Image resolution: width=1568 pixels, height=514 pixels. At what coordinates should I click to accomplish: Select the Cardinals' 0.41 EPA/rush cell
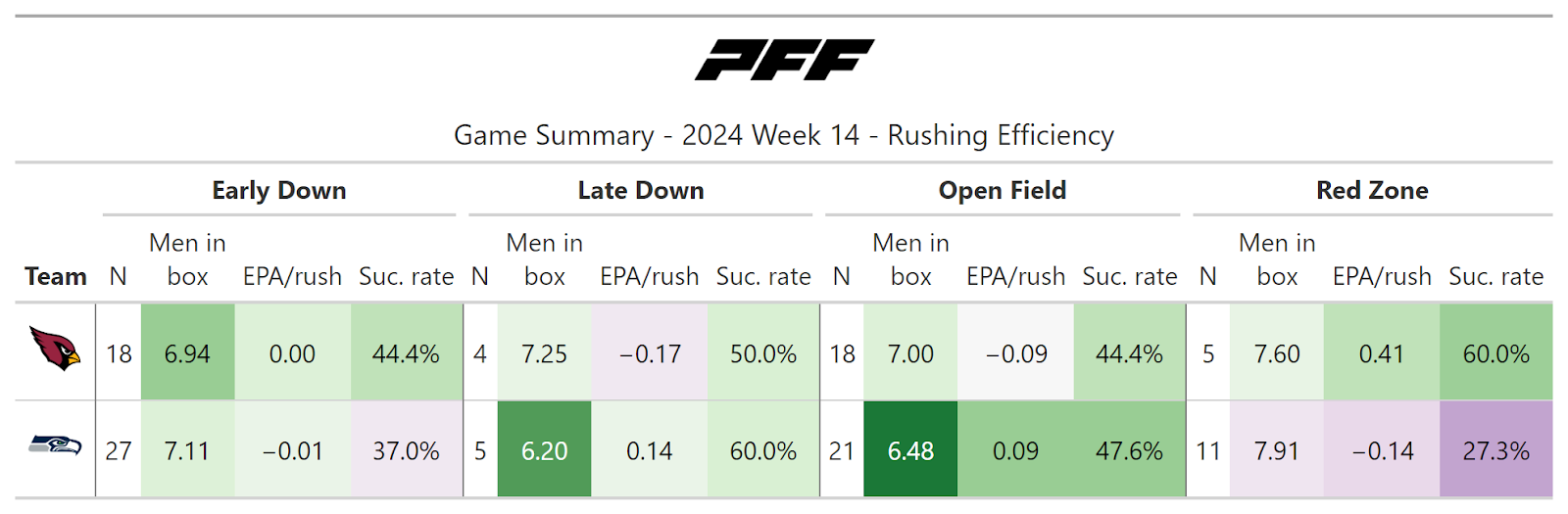[1382, 353]
